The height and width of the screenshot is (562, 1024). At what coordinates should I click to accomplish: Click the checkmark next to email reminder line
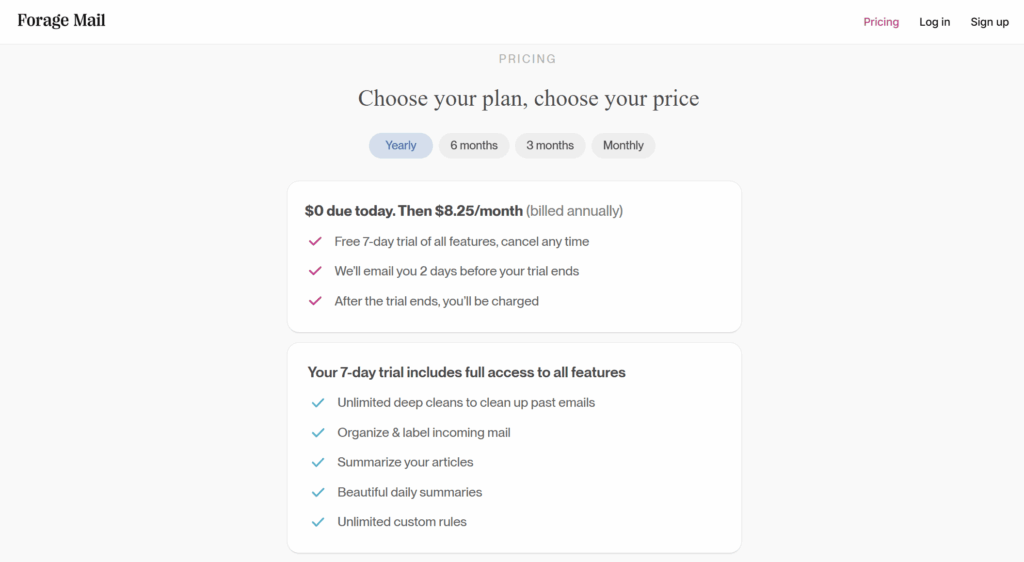[x=315, y=272]
